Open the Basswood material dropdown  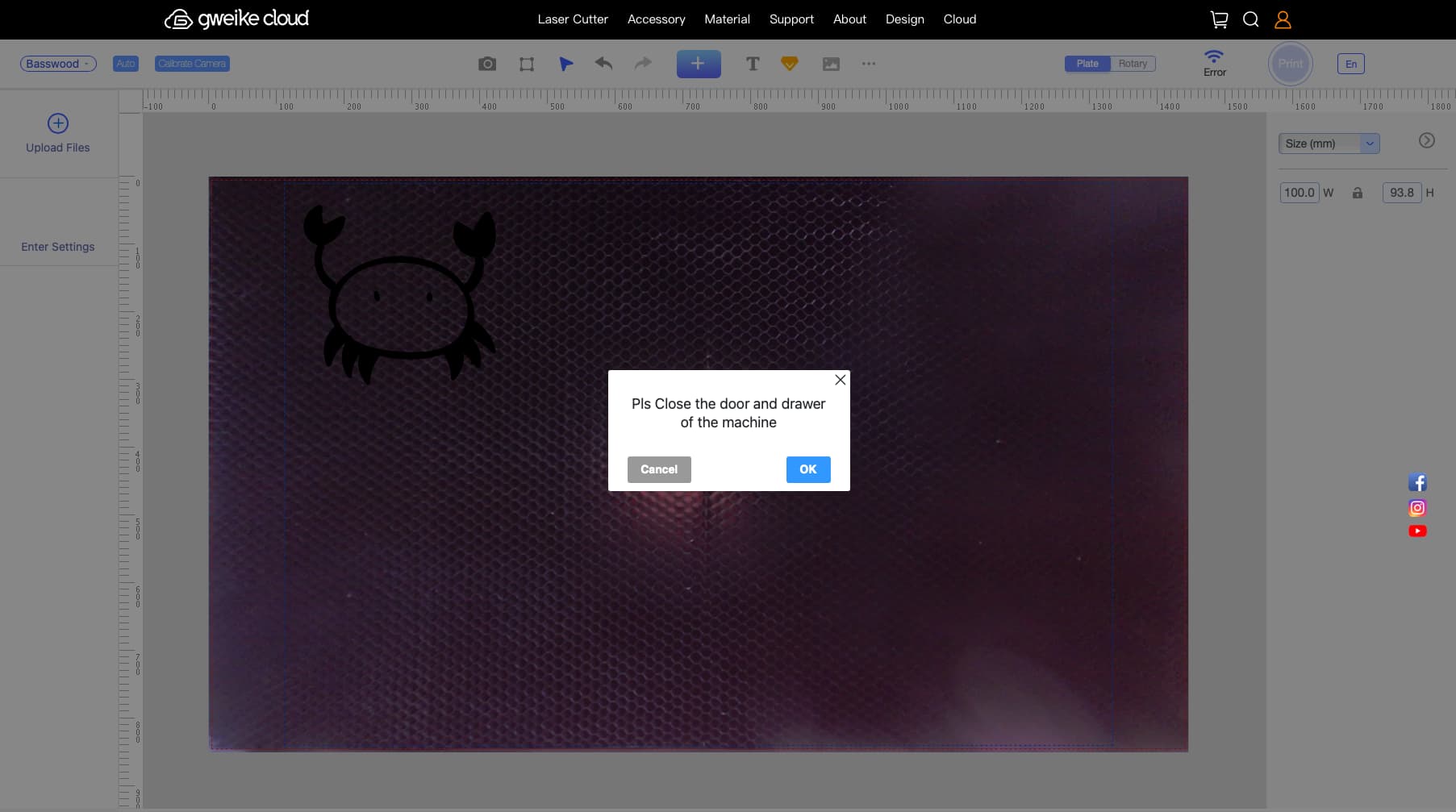click(58, 64)
